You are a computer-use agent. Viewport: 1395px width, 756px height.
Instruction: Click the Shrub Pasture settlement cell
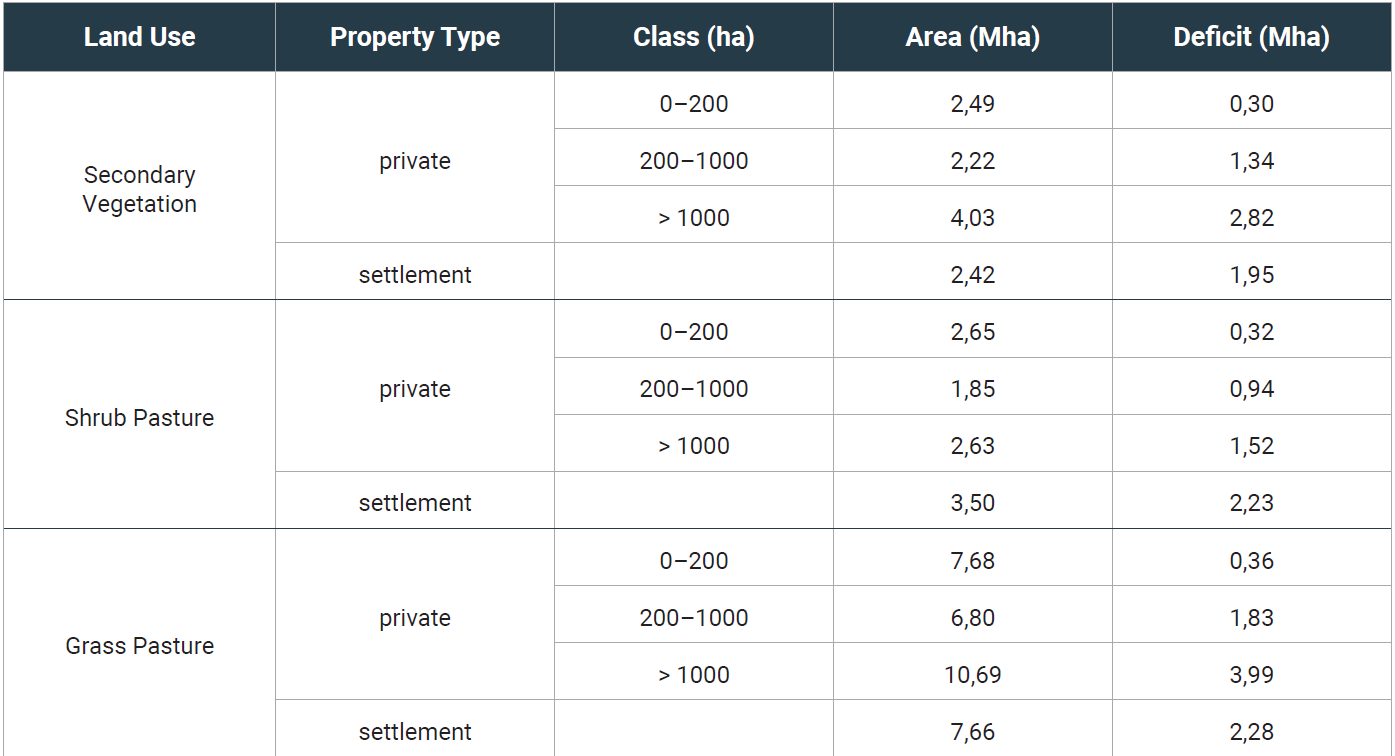[x=415, y=503]
